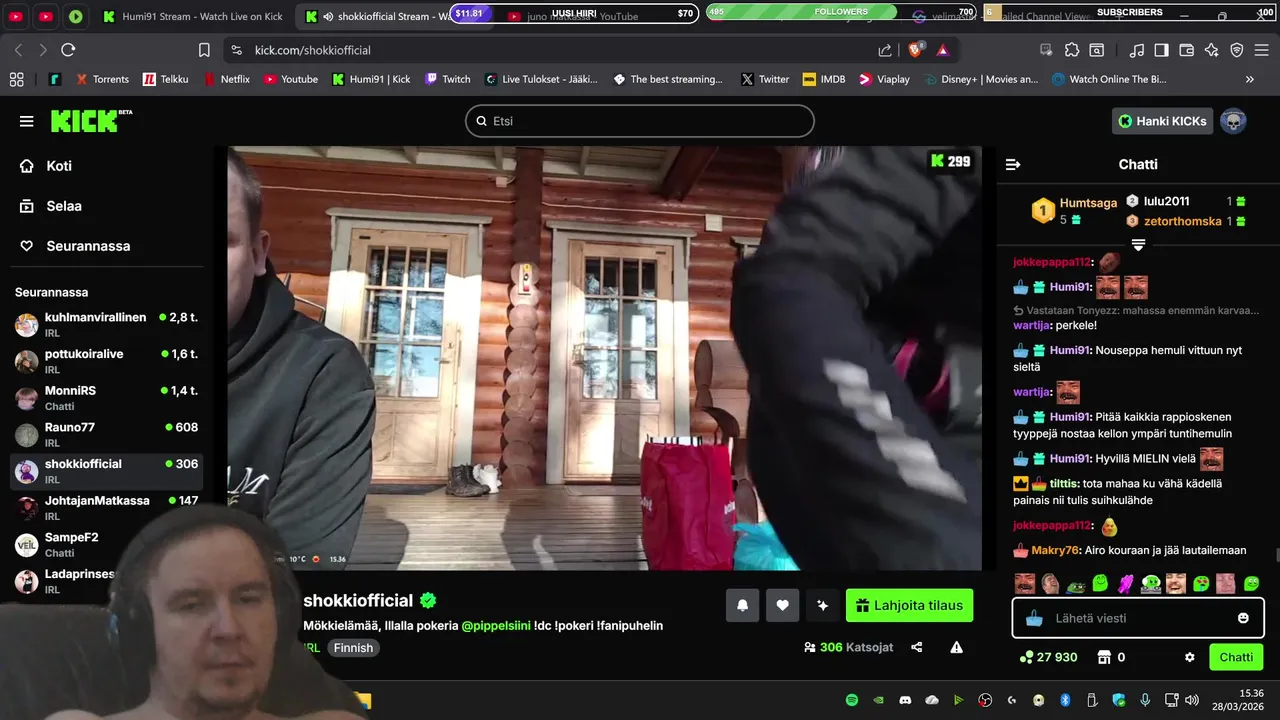
Task: Type area: click Lähetä viesti chat input
Action: click(1140, 618)
